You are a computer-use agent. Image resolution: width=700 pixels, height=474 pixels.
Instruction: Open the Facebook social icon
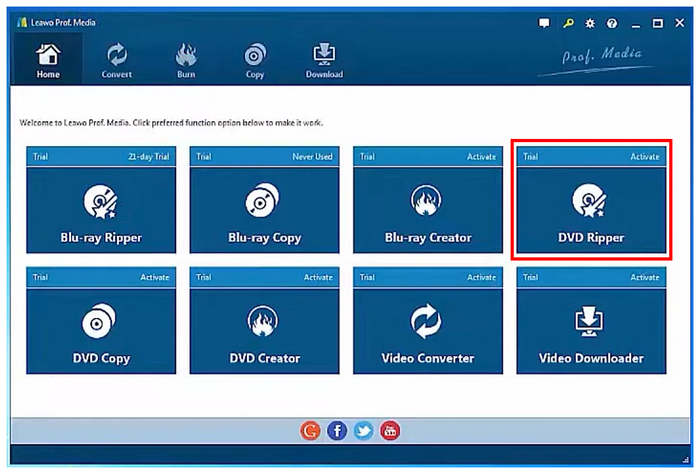coord(337,431)
